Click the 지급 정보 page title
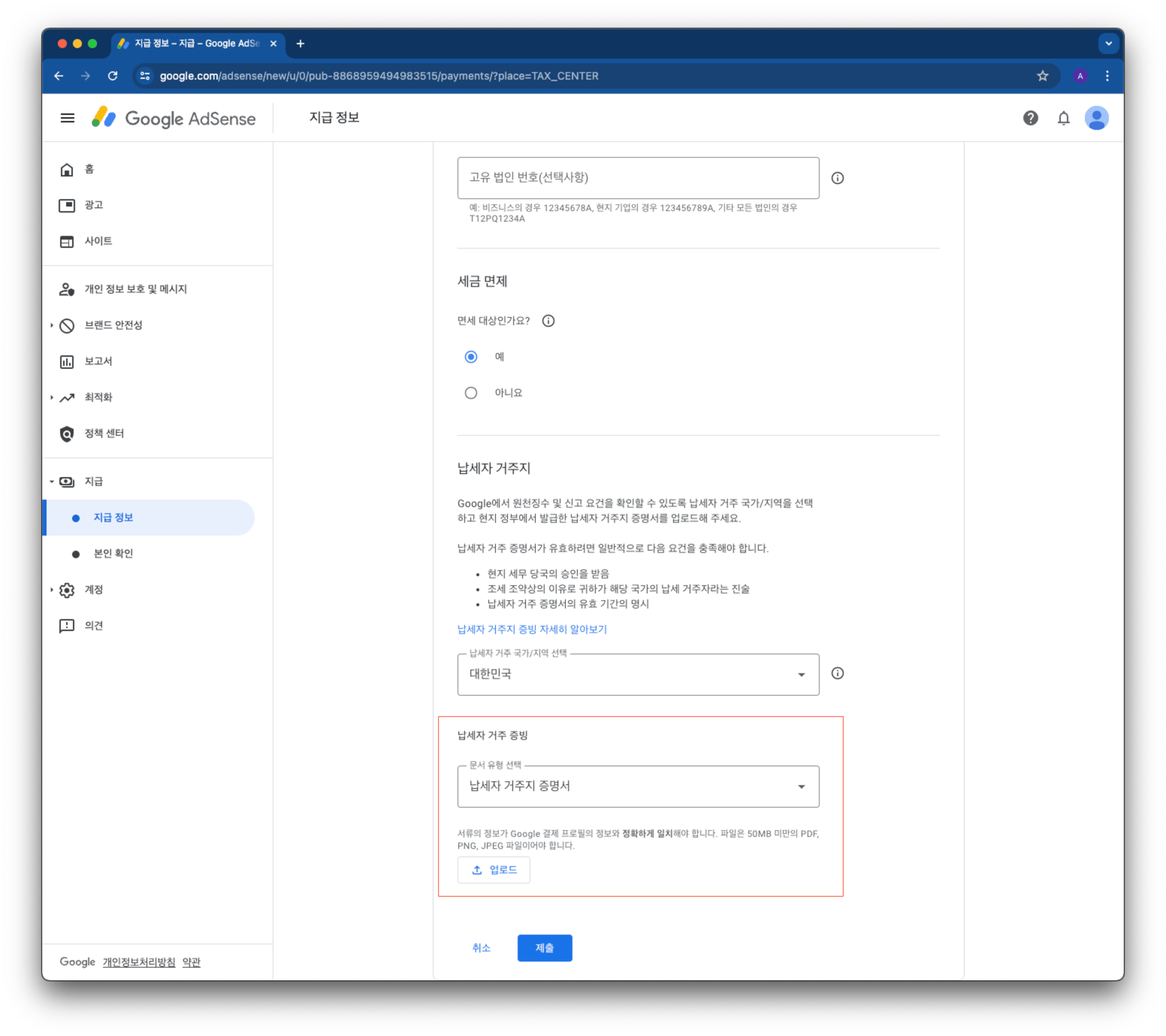 point(334,118)
